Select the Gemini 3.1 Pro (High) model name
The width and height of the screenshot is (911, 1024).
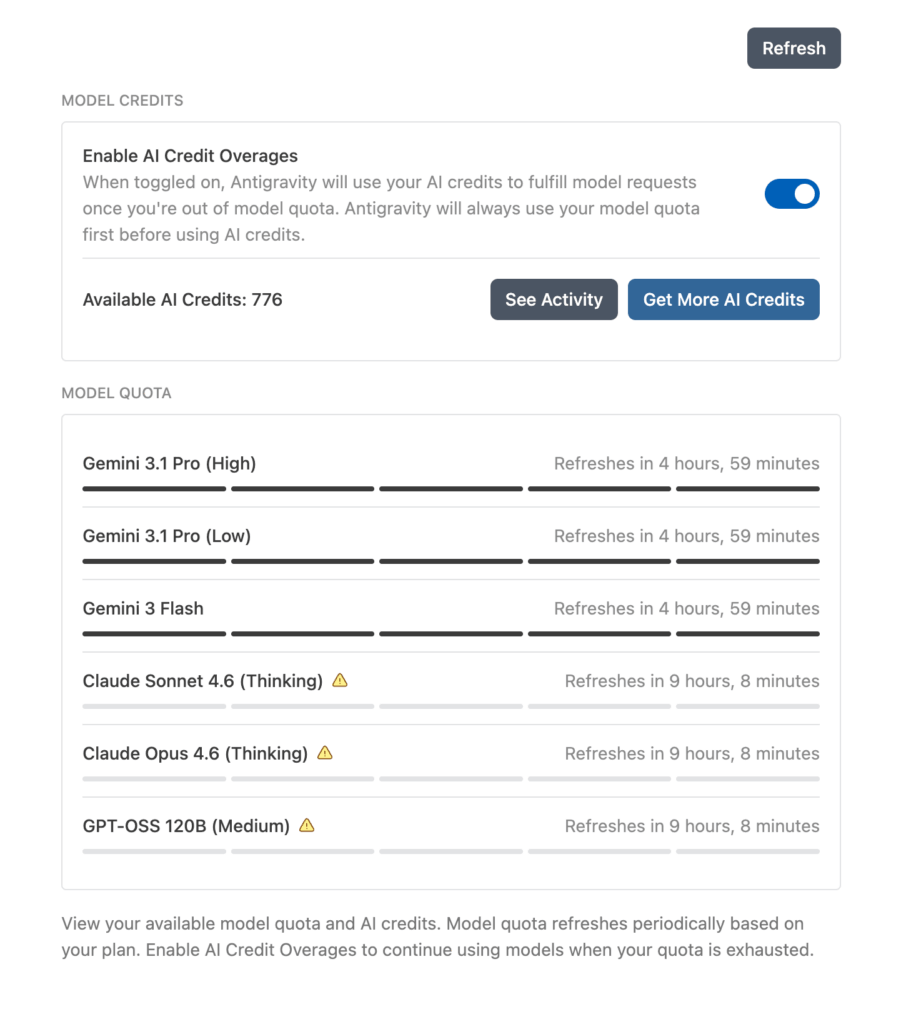coord(169,463)
